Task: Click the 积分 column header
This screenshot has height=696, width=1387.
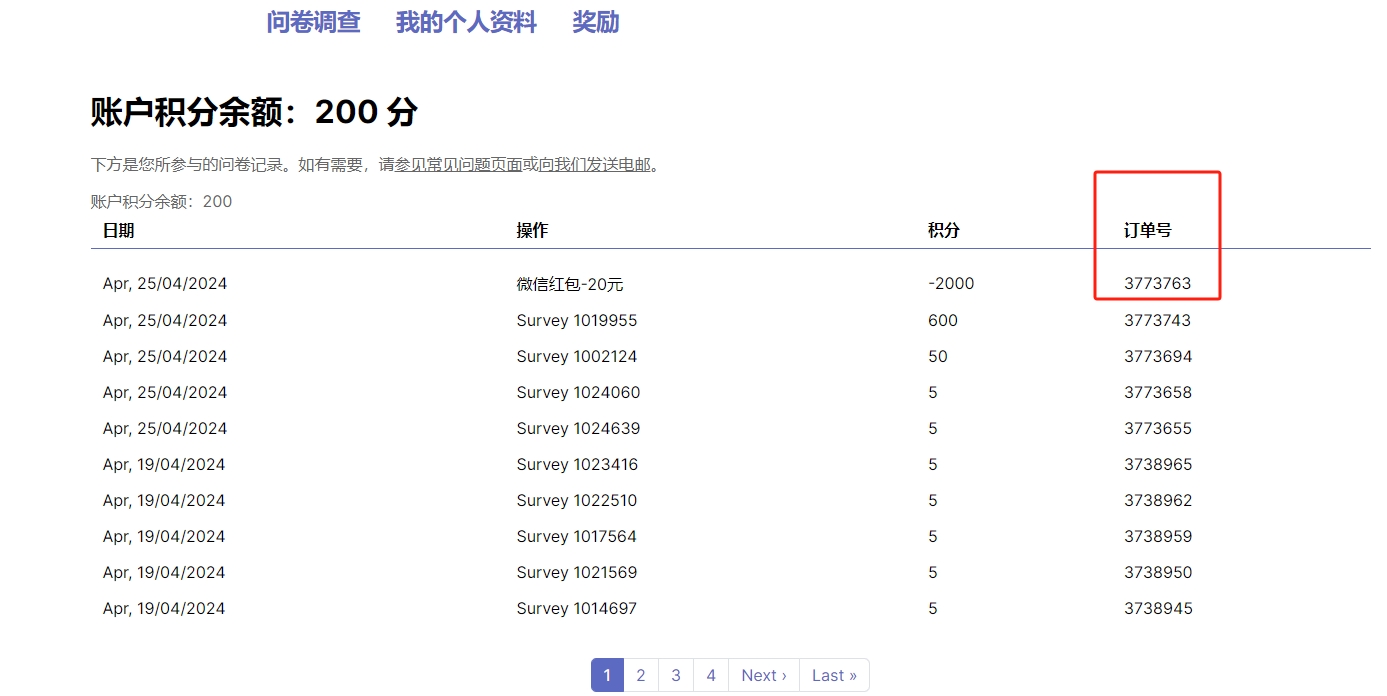Action: (943, 231)
